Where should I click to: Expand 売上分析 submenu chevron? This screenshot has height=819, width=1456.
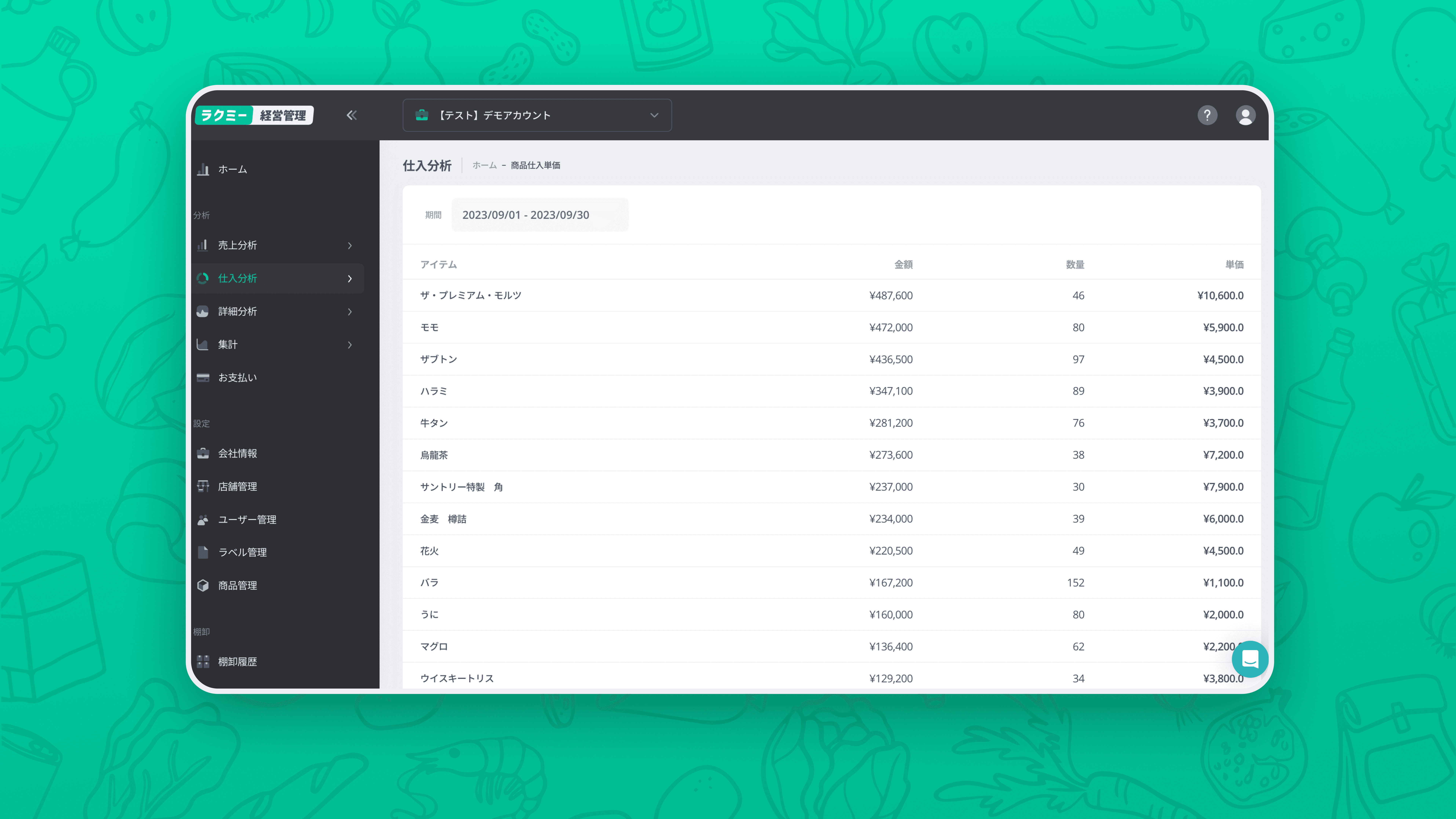point(350,245)
